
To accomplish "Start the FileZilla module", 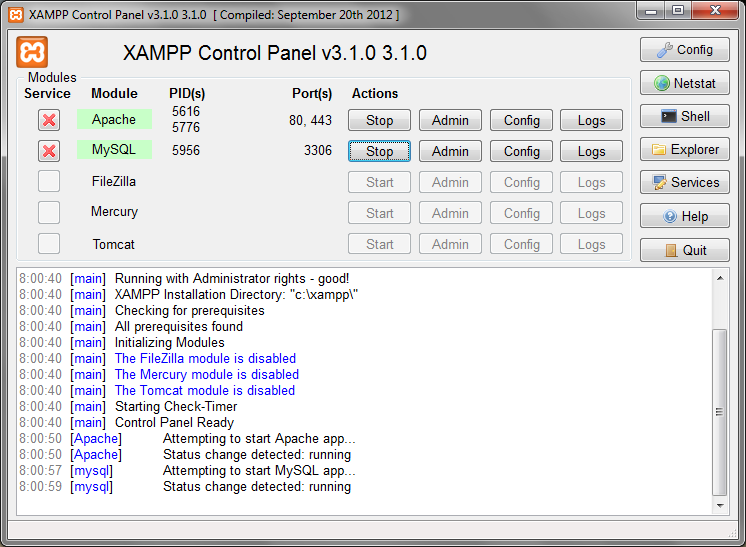I will coord(379,182).
